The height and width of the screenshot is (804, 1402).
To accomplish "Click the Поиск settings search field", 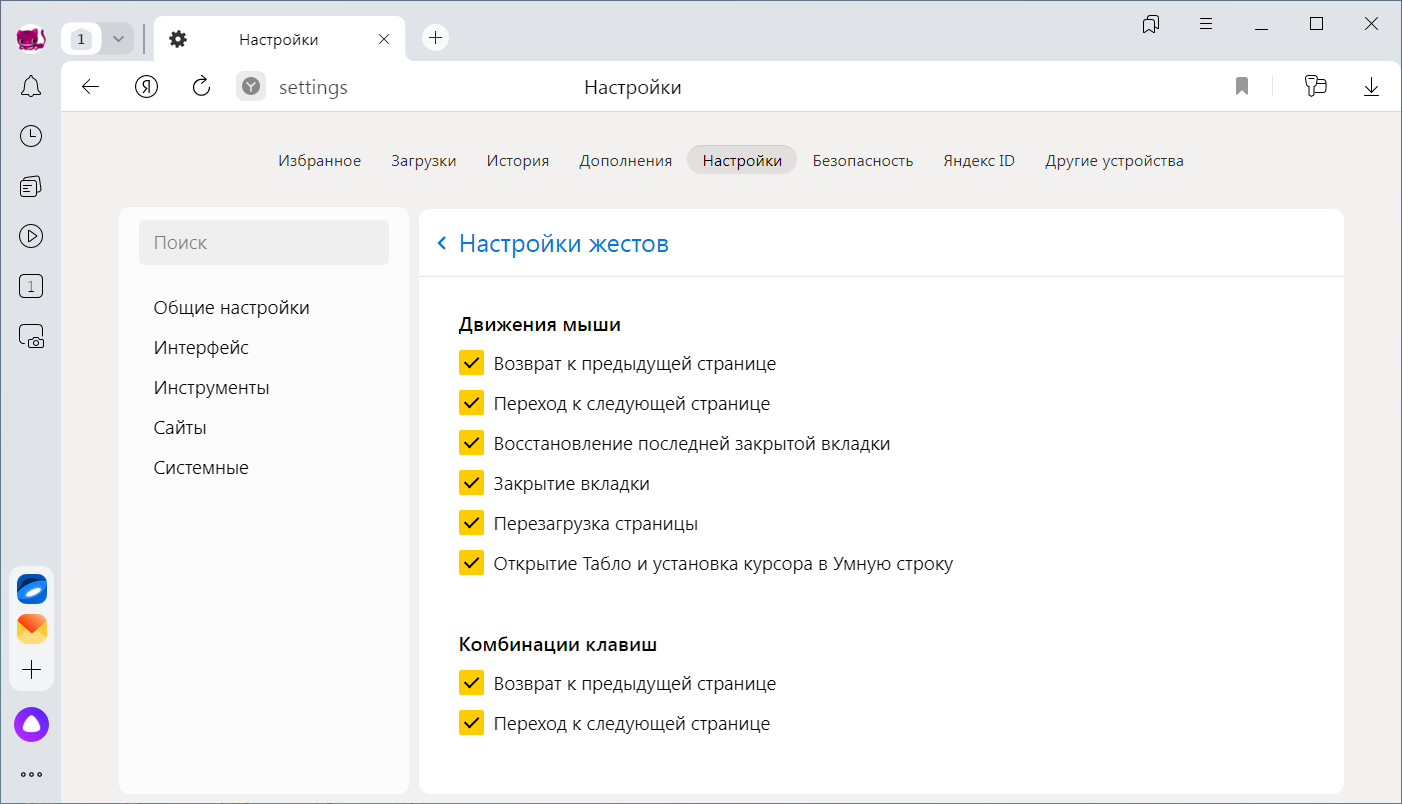I will (x=264, y=243).
